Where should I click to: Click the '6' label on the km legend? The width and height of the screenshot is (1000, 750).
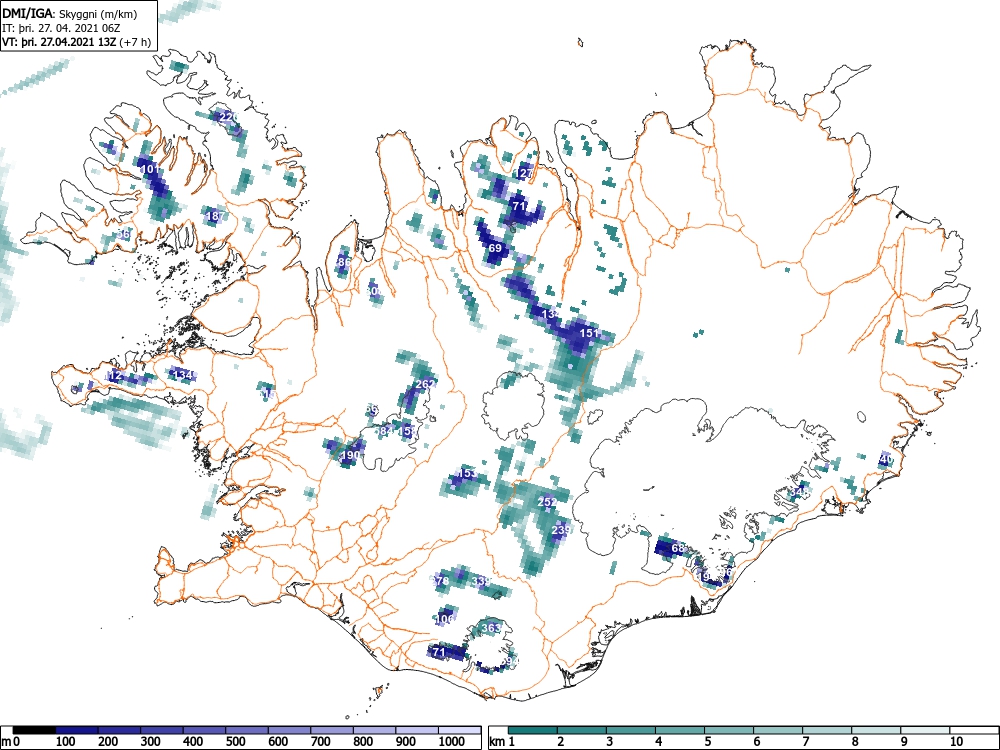[x=756, y=741]
